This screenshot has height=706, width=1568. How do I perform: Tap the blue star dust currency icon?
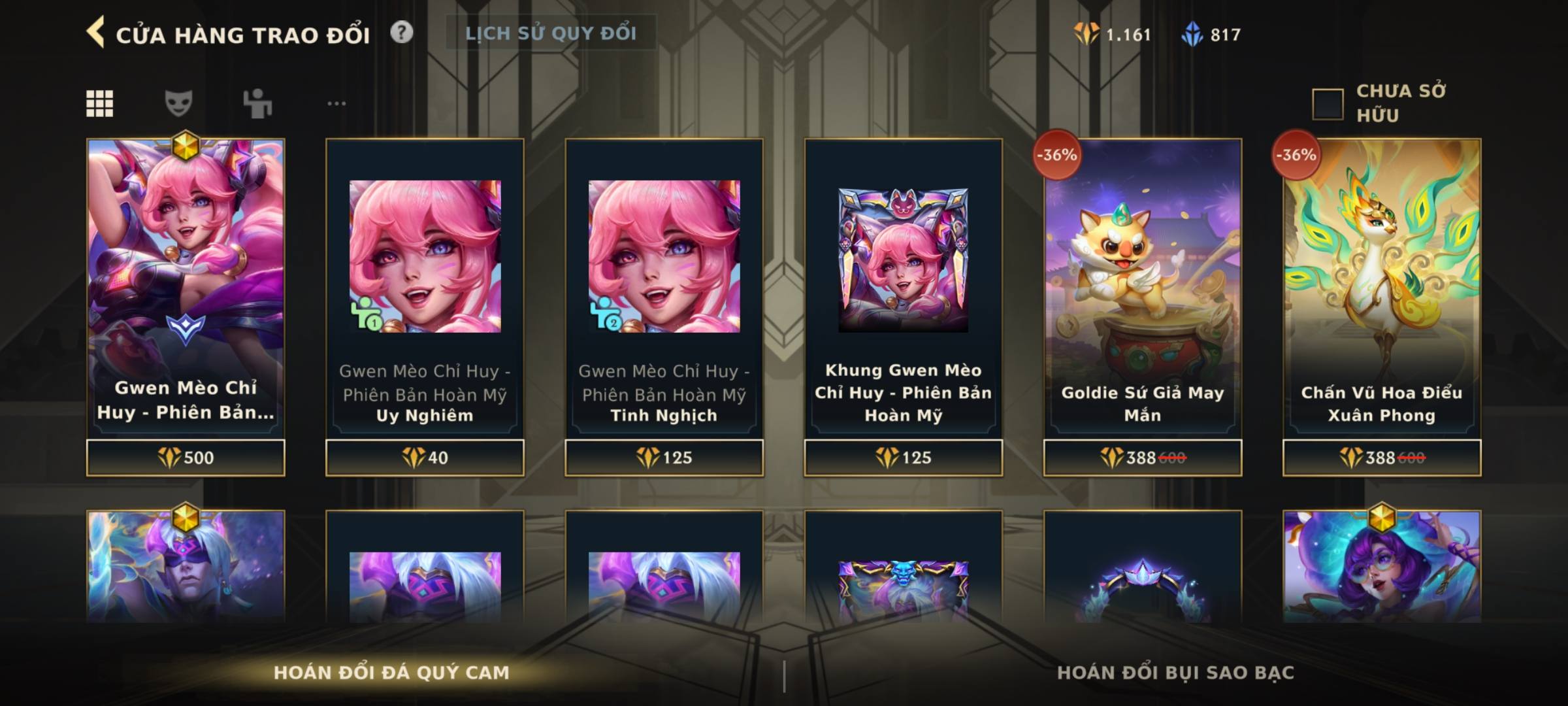1192,34
